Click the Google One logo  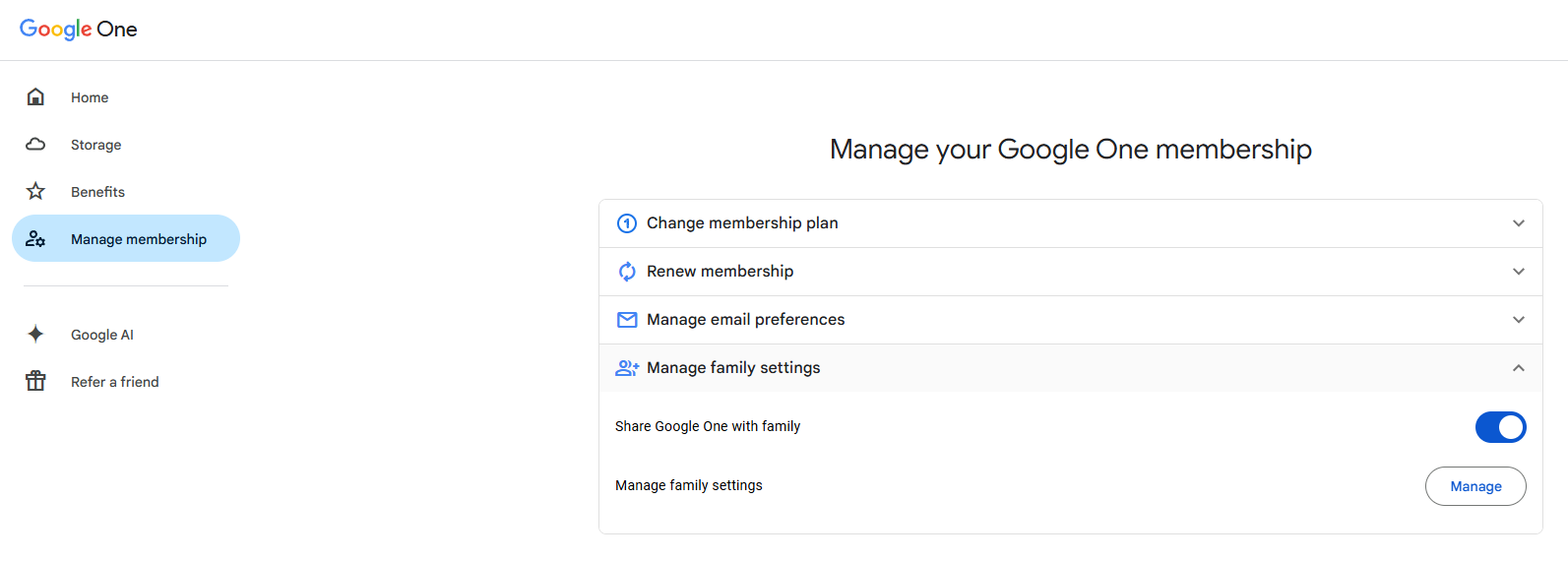[x=79, y=30]
